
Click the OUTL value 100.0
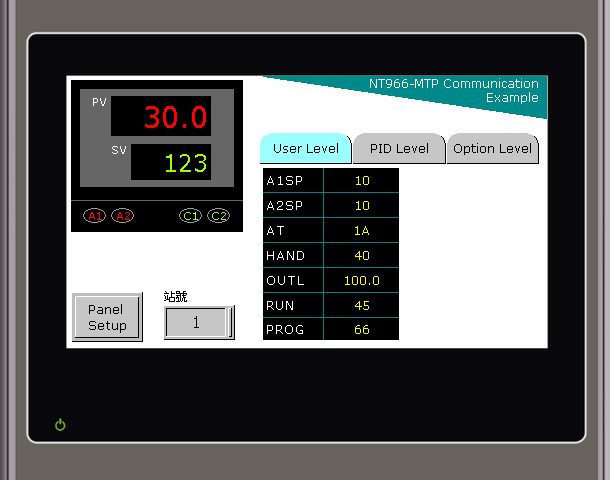(361, 280)
